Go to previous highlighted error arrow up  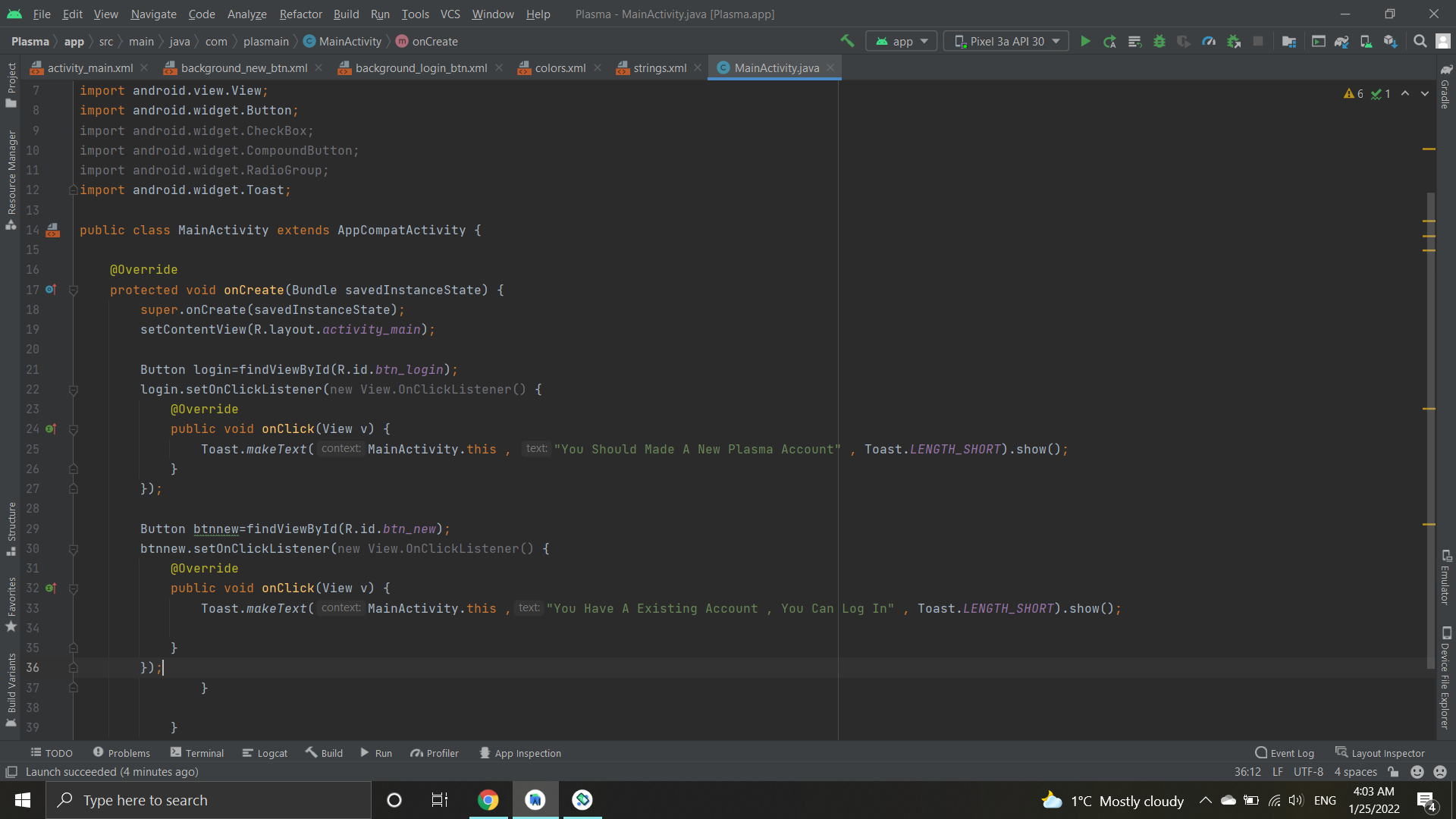click(x=1405, y=93)
